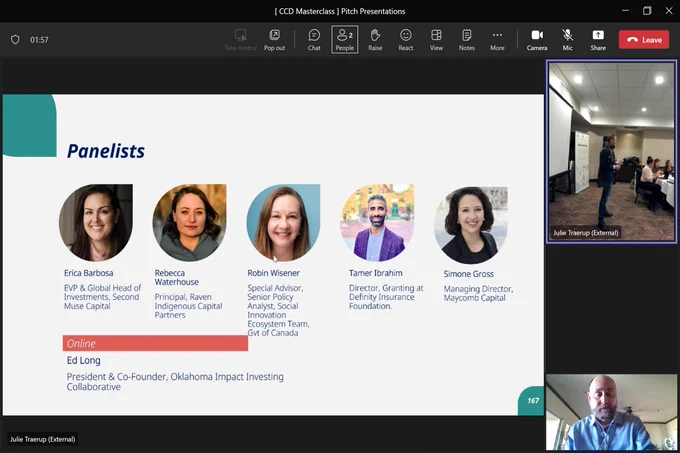
Task: Open meeting Notes
Action: pos(467,39)
